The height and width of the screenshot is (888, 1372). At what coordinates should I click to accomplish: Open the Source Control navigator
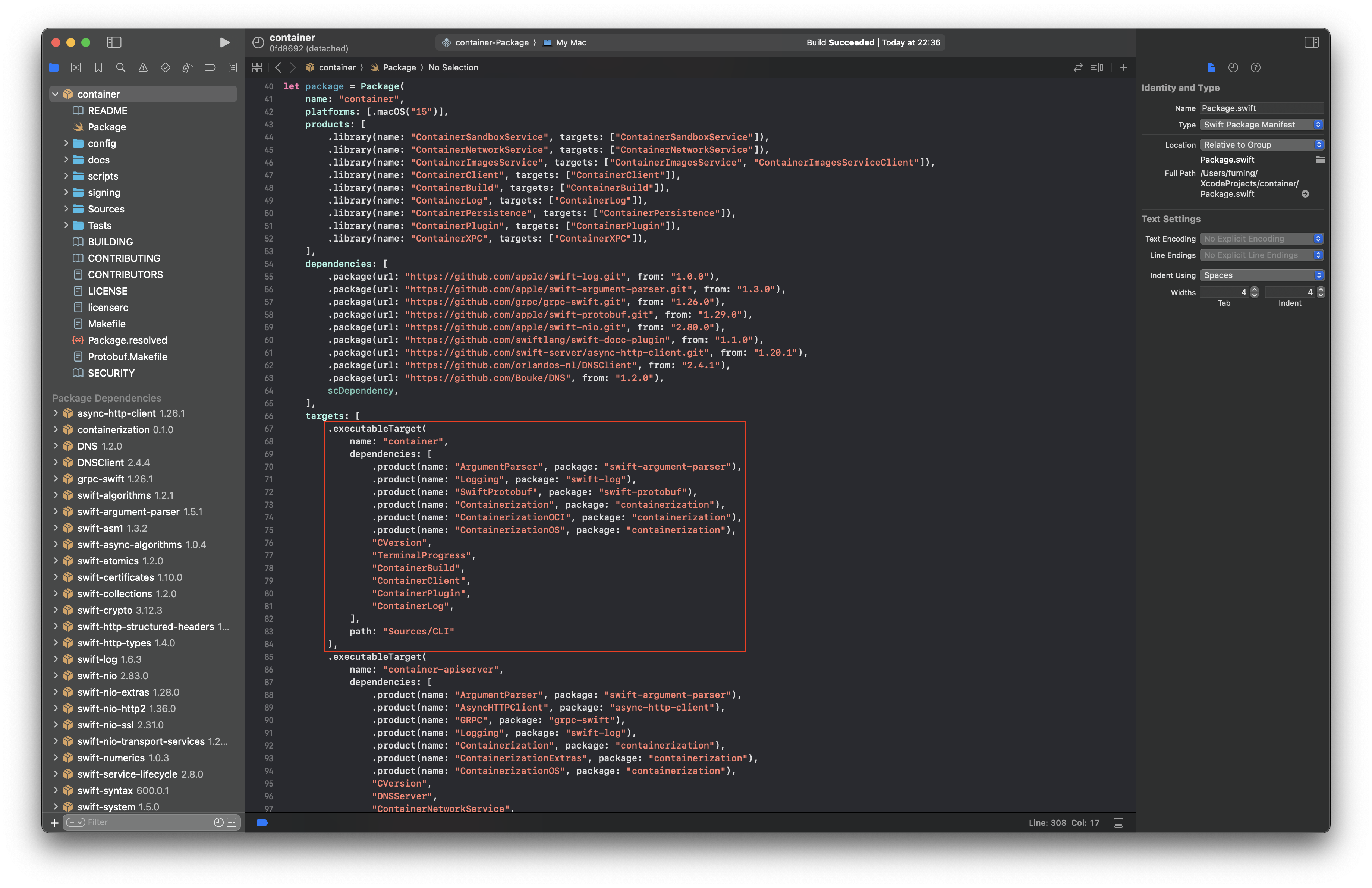point(76,67)
